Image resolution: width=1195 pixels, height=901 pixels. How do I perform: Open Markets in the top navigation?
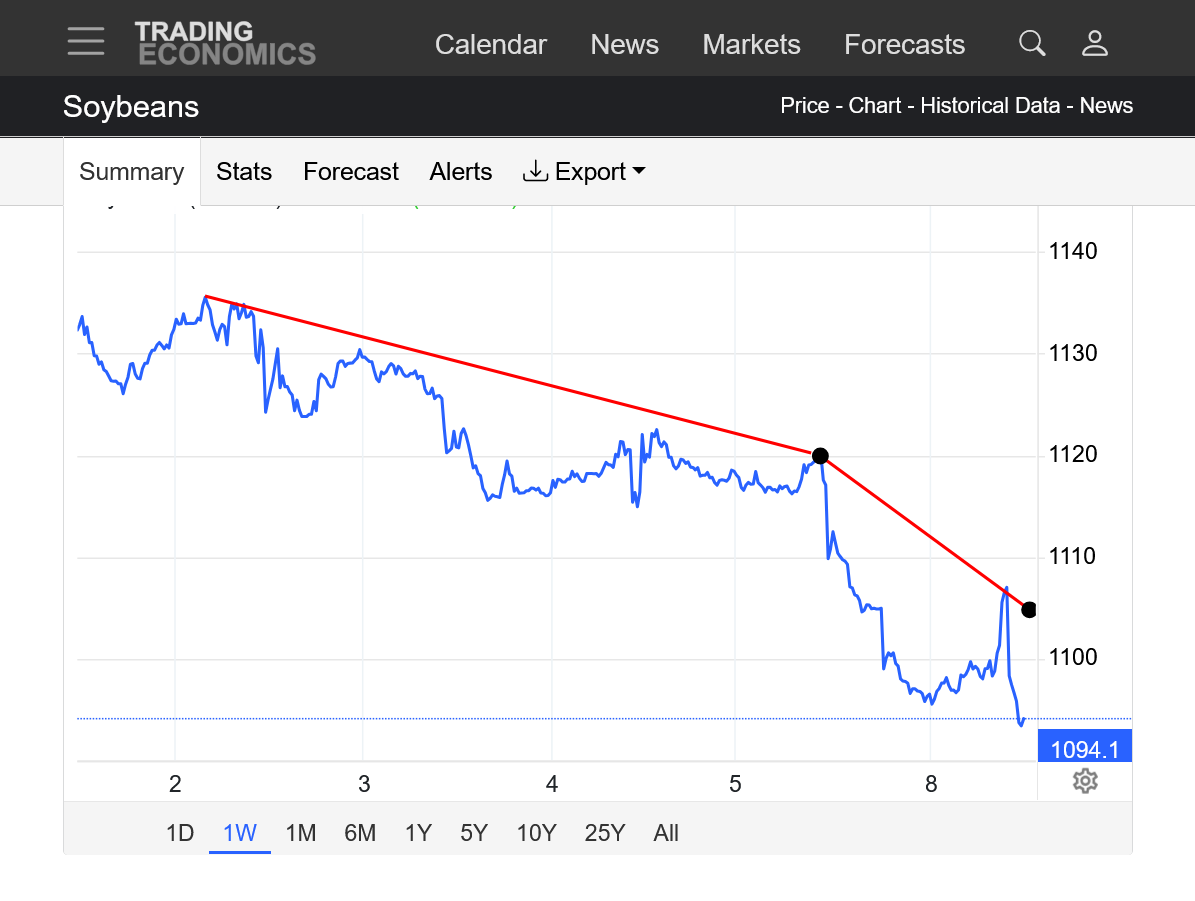coord(752,45)
